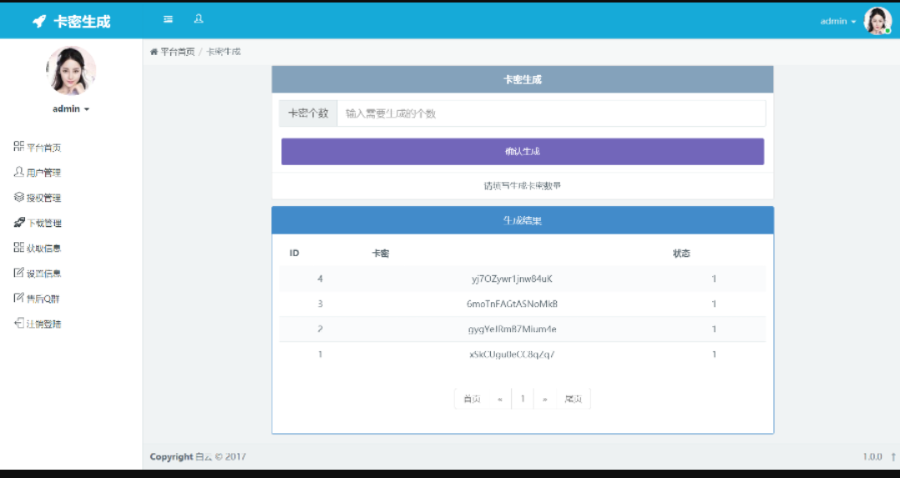Click the 用户管理 person icon in sidebar
The height and width of the screenshot is (478, 900).
19,172
